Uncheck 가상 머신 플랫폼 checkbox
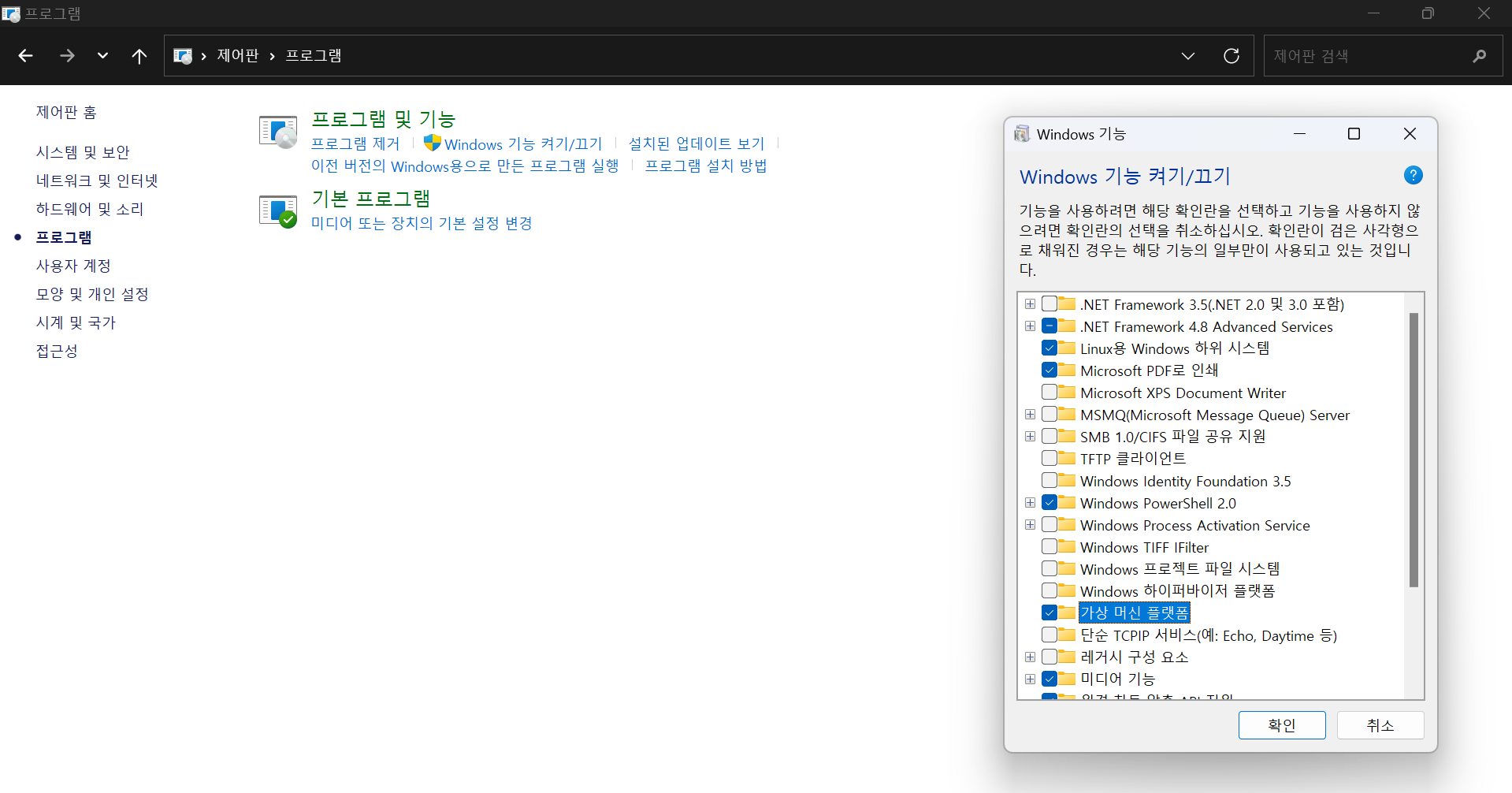Screen dimensions: 1512x793 pos(1049,612)
